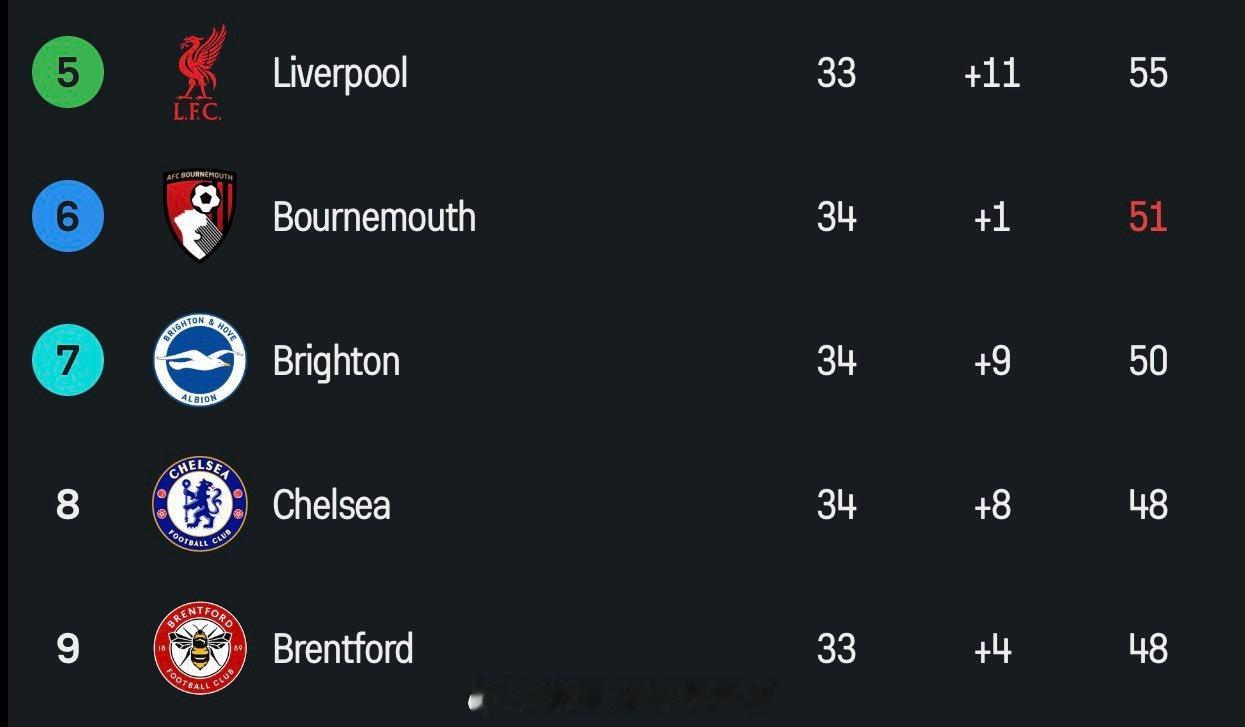The width and height of the screenshot is (1245, 727).
Task: Click the position number 8
Action: click(x=67, y=505)
